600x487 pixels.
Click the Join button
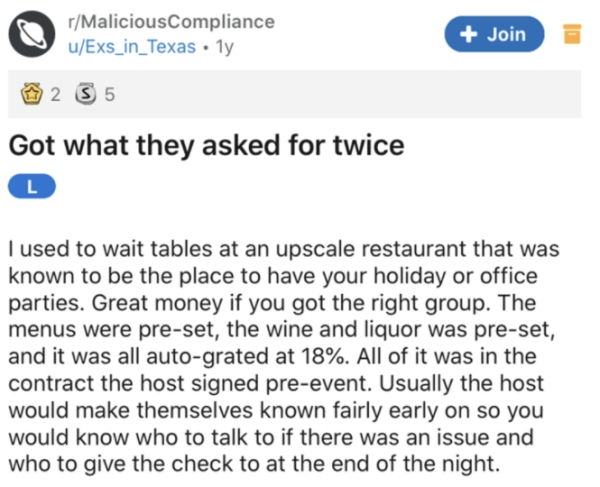coord(495,34)
